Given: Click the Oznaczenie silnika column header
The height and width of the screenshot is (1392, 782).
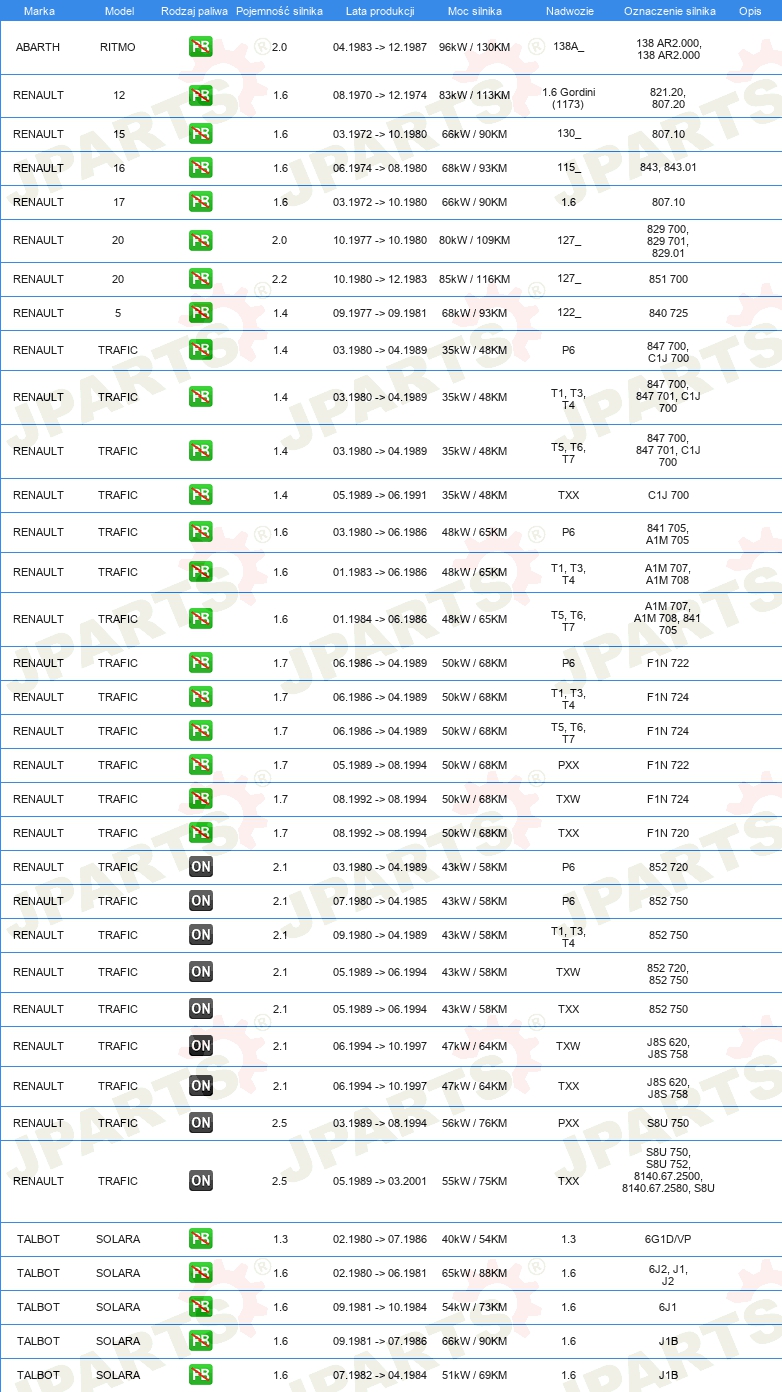Looking at the screenshot, I should pyautogui.click(x=669, y=10).
